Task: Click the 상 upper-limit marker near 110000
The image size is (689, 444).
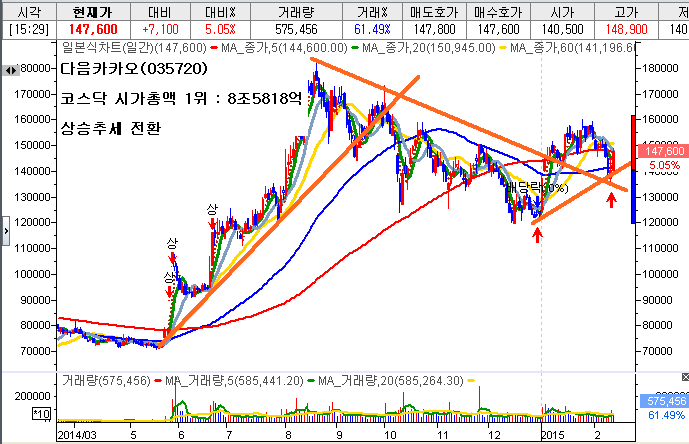Action: (172, 244)
